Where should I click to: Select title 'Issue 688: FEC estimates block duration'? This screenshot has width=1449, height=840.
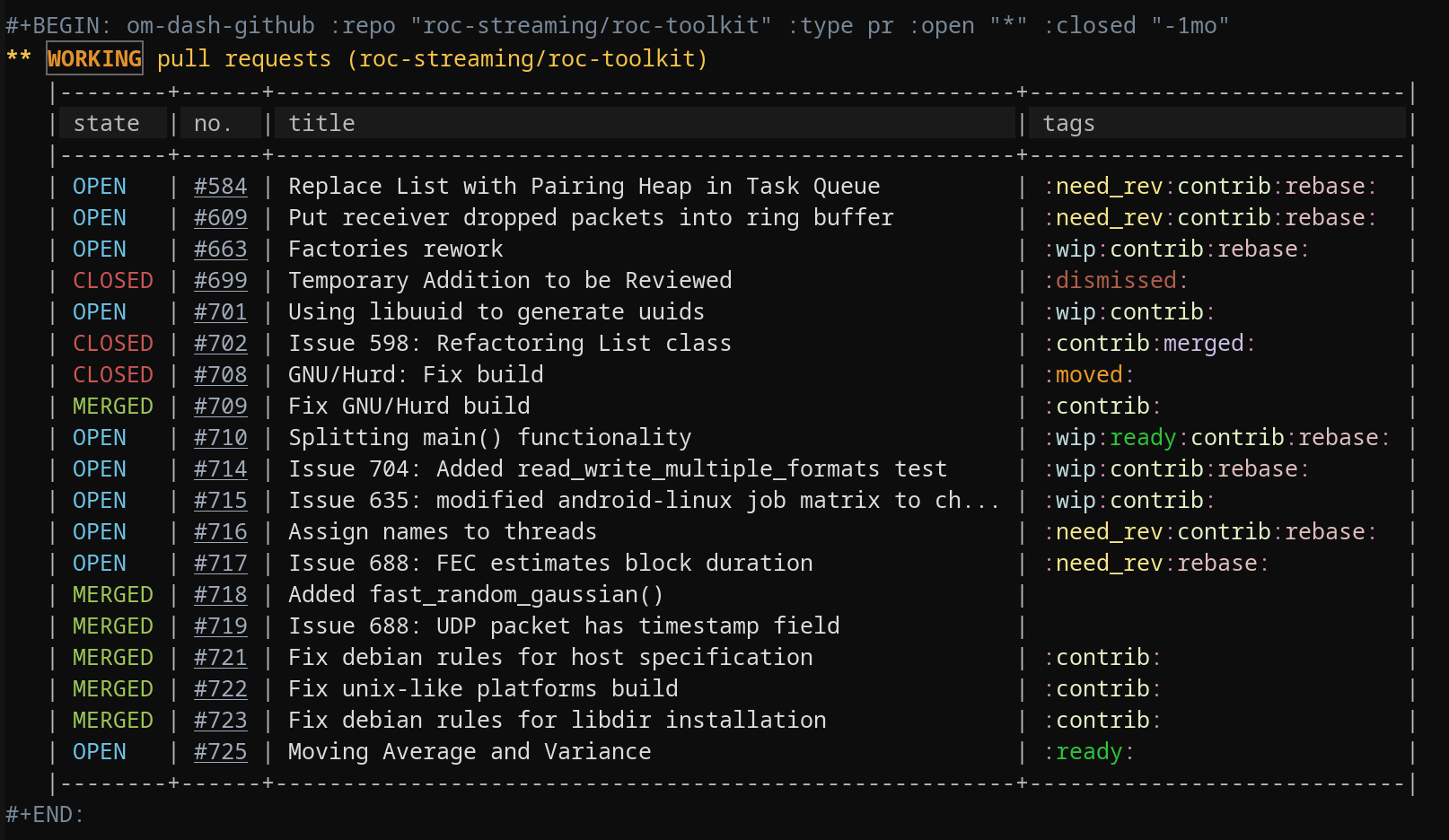(x=550, y=564)
